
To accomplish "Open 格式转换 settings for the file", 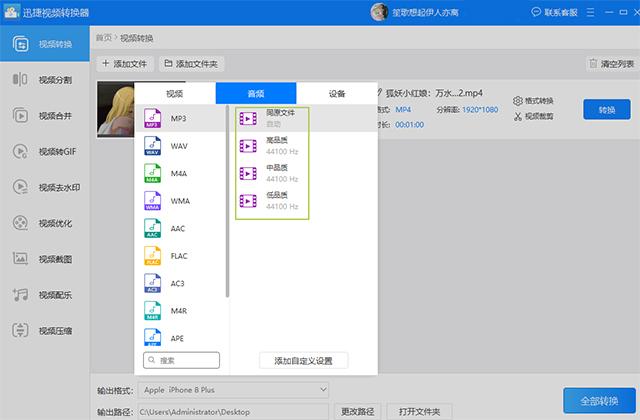I will coord(533,101).
